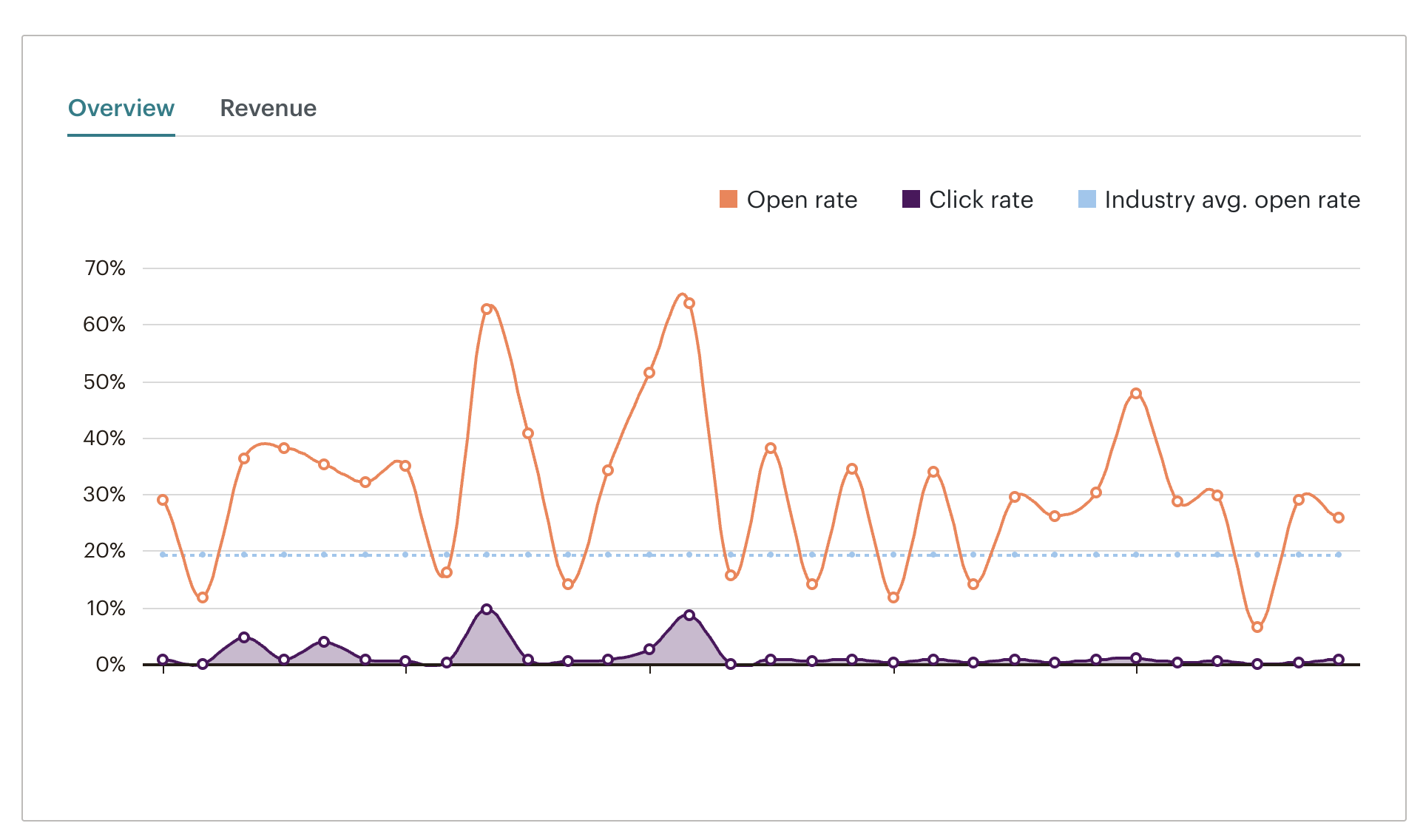The height and width of the screenshot is (840, 1423).
Task: Click the blue Industry avg. legend swatch
Action: tap(1086, 200)
